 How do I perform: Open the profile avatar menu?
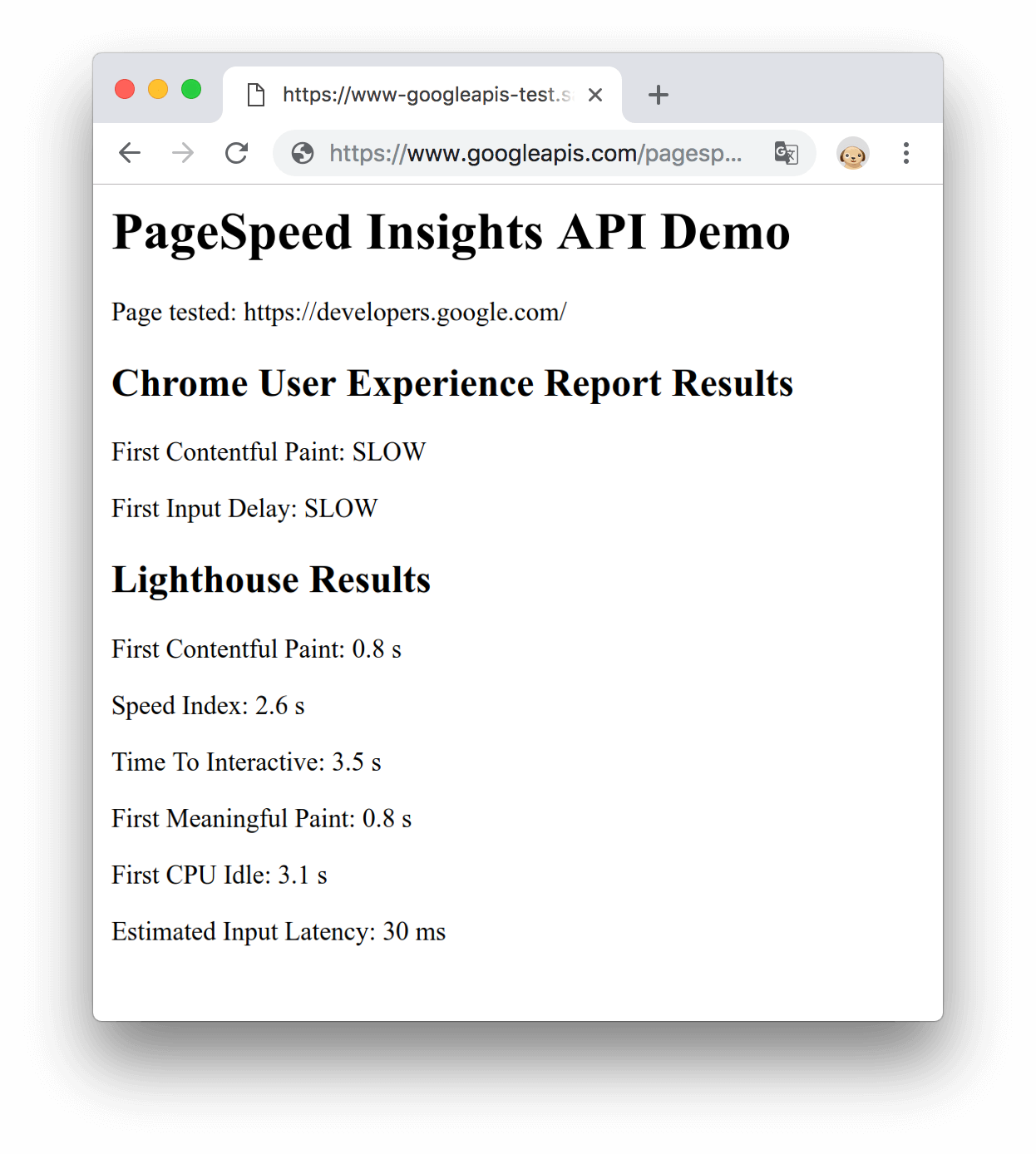(852, 154)
